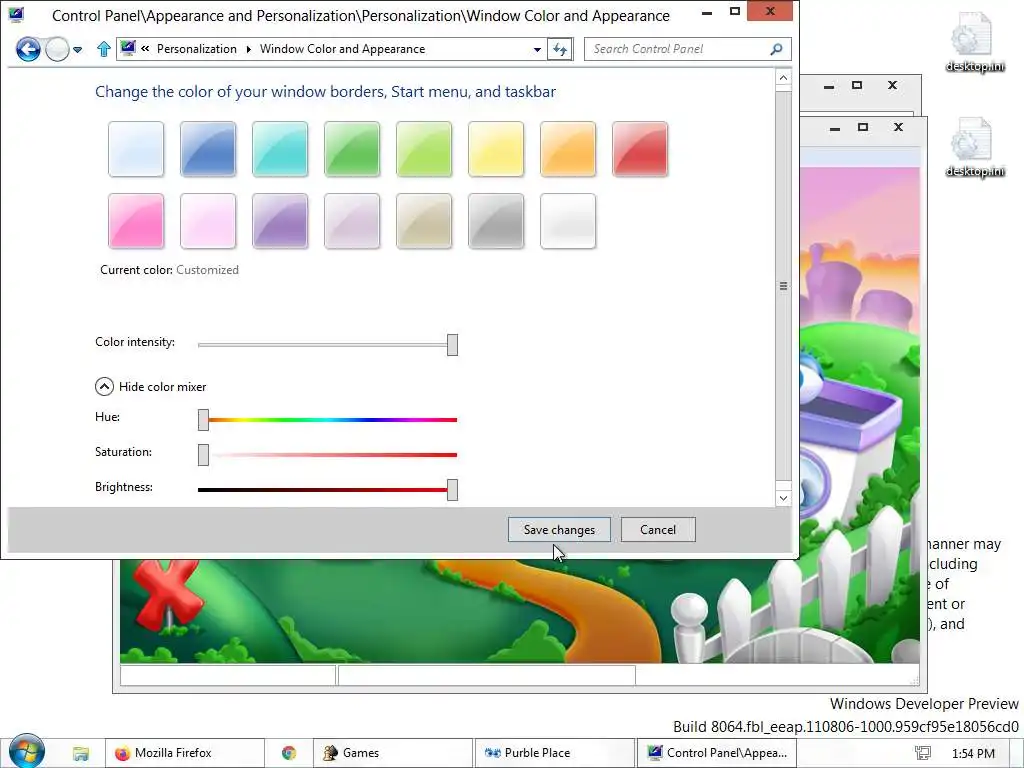Pick the tan beige color swatch
The width and height of the screenshot is (1024, 768).
tap(424, 221)
